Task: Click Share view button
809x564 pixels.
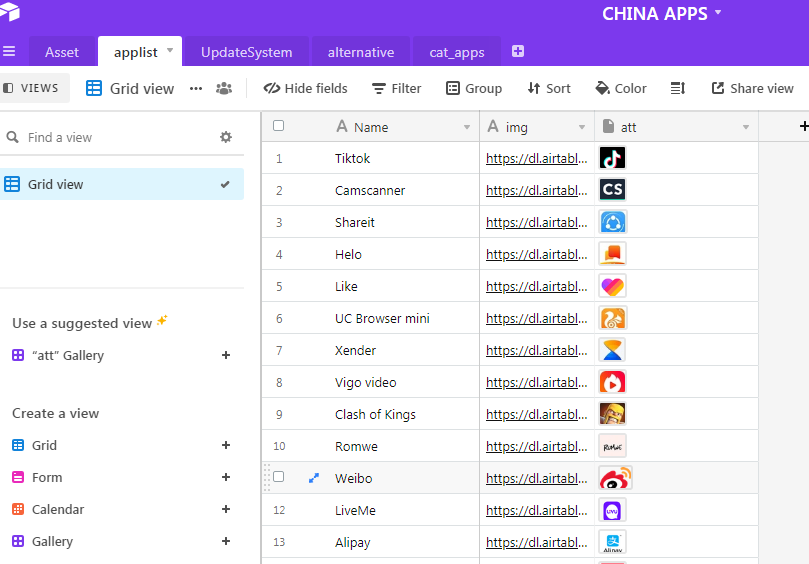Action: point(752,88)
